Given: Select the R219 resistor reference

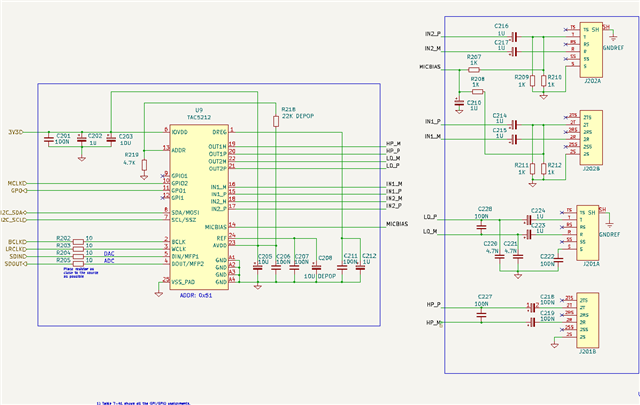Looking at the screenshot, I should tap(131, 155).
